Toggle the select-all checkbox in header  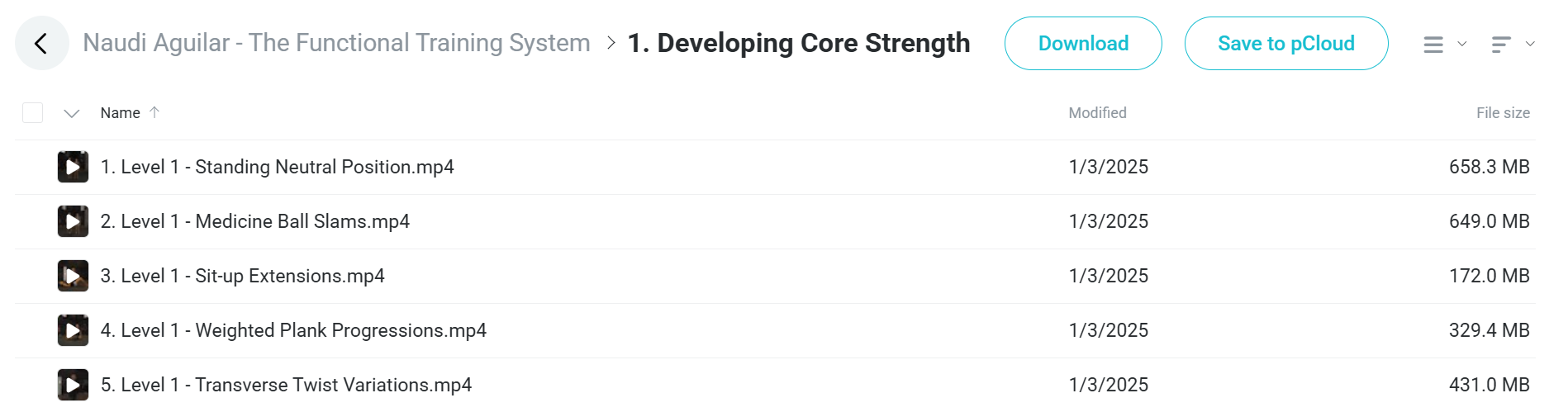32,112
